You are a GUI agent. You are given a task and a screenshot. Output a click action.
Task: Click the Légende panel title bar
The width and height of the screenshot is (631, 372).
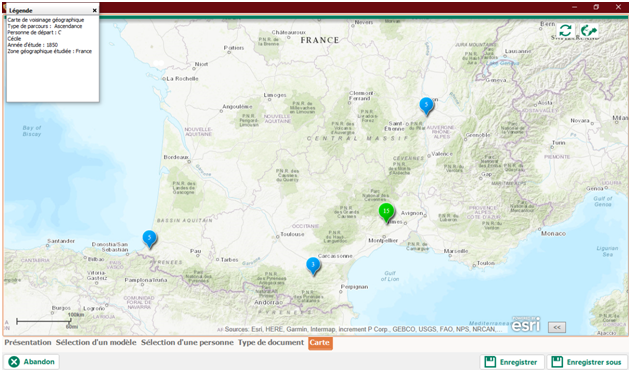tap(48, 10)
